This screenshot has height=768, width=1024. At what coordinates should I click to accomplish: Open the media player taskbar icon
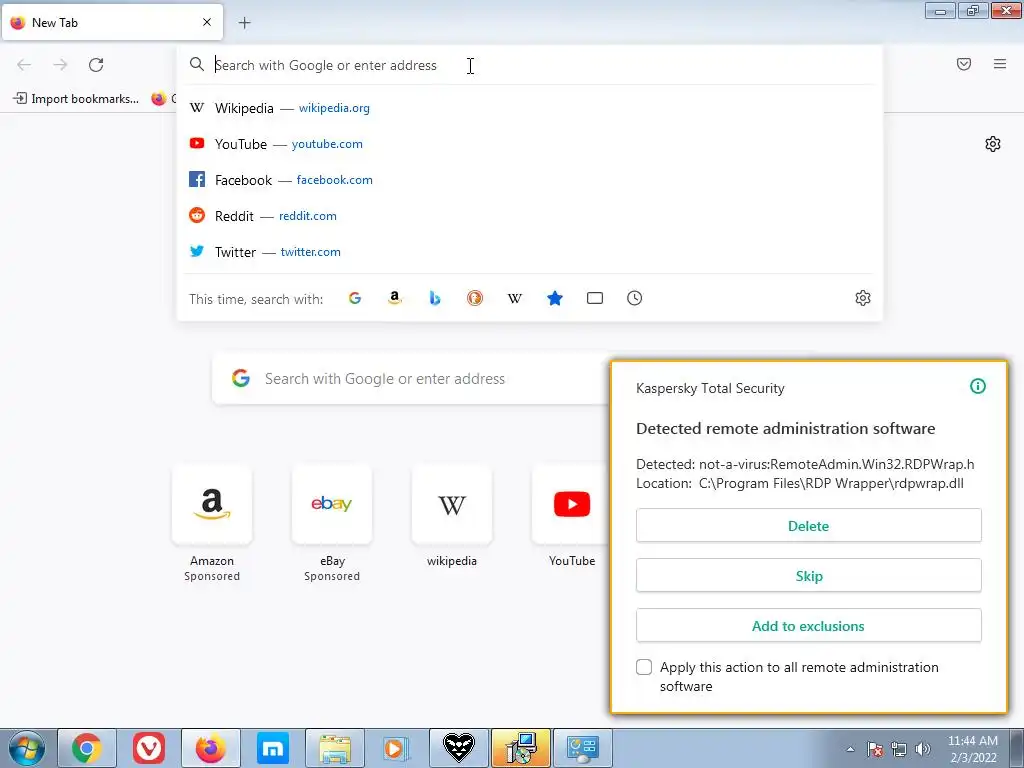click(x=396, y=748)
